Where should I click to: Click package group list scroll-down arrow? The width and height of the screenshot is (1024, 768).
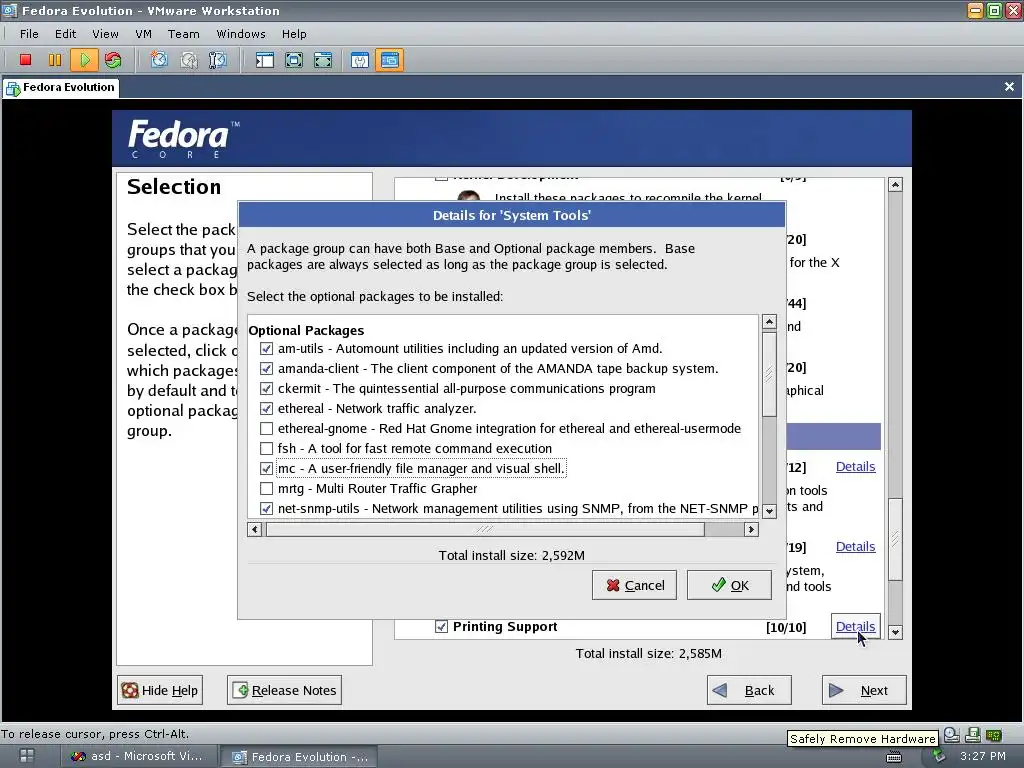coord(895,632)
